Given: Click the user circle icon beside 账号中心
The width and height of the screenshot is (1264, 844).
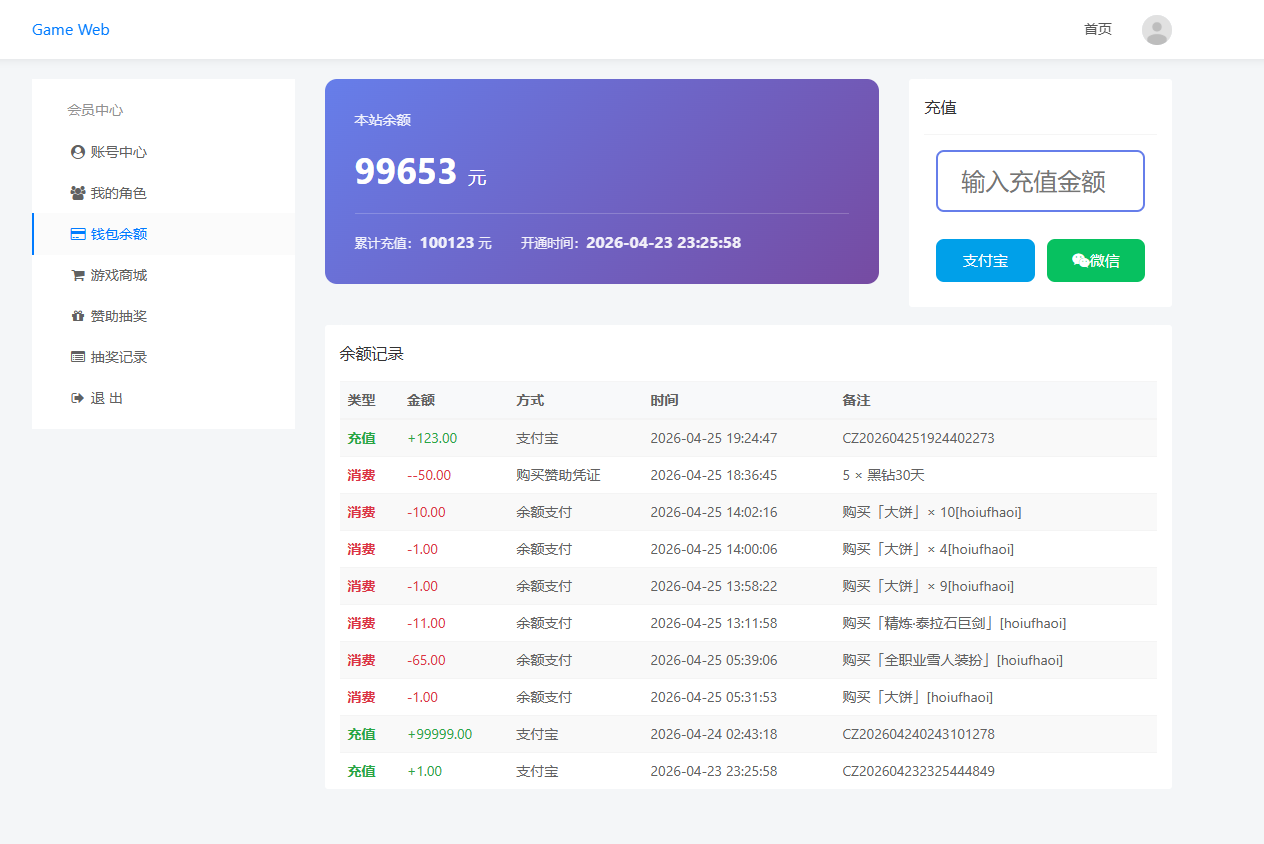Looking at the screenshot, I should point(78,152).
